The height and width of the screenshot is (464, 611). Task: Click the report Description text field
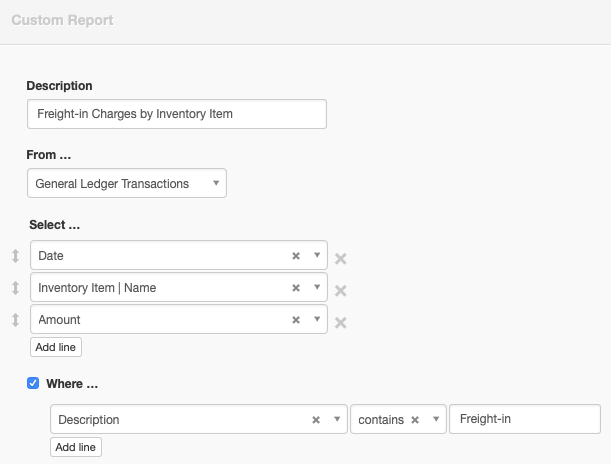point(176,114)
